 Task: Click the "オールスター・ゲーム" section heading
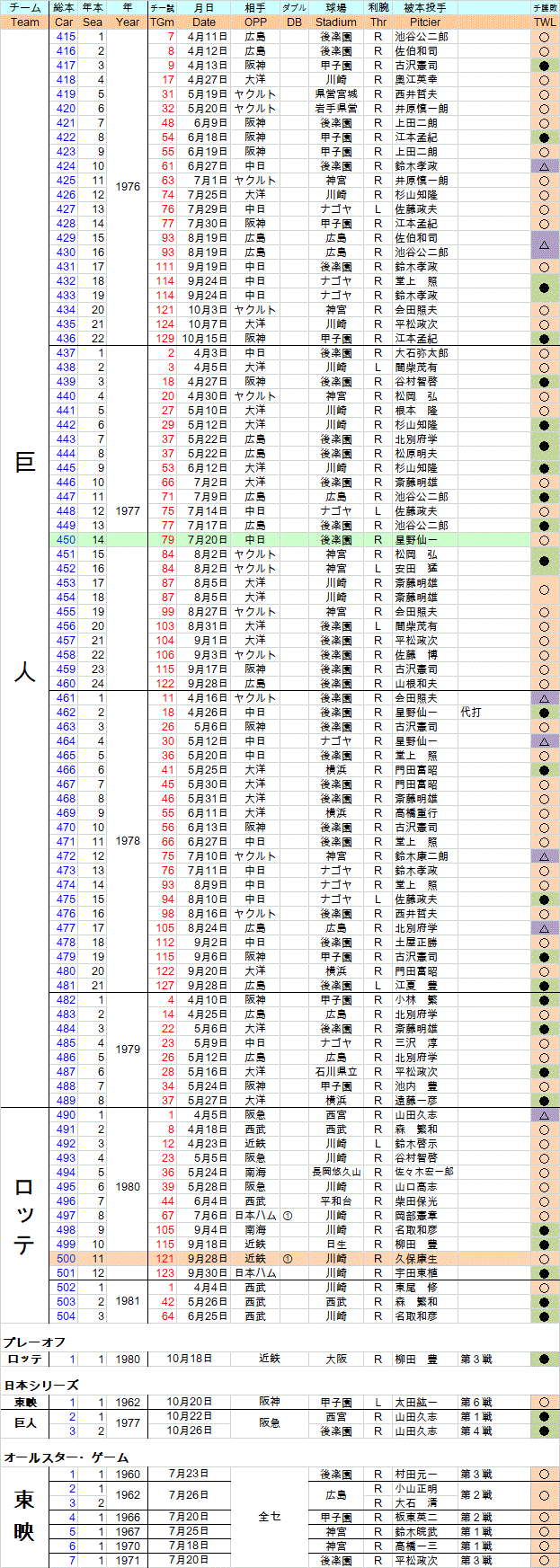tap(66, 1457)
